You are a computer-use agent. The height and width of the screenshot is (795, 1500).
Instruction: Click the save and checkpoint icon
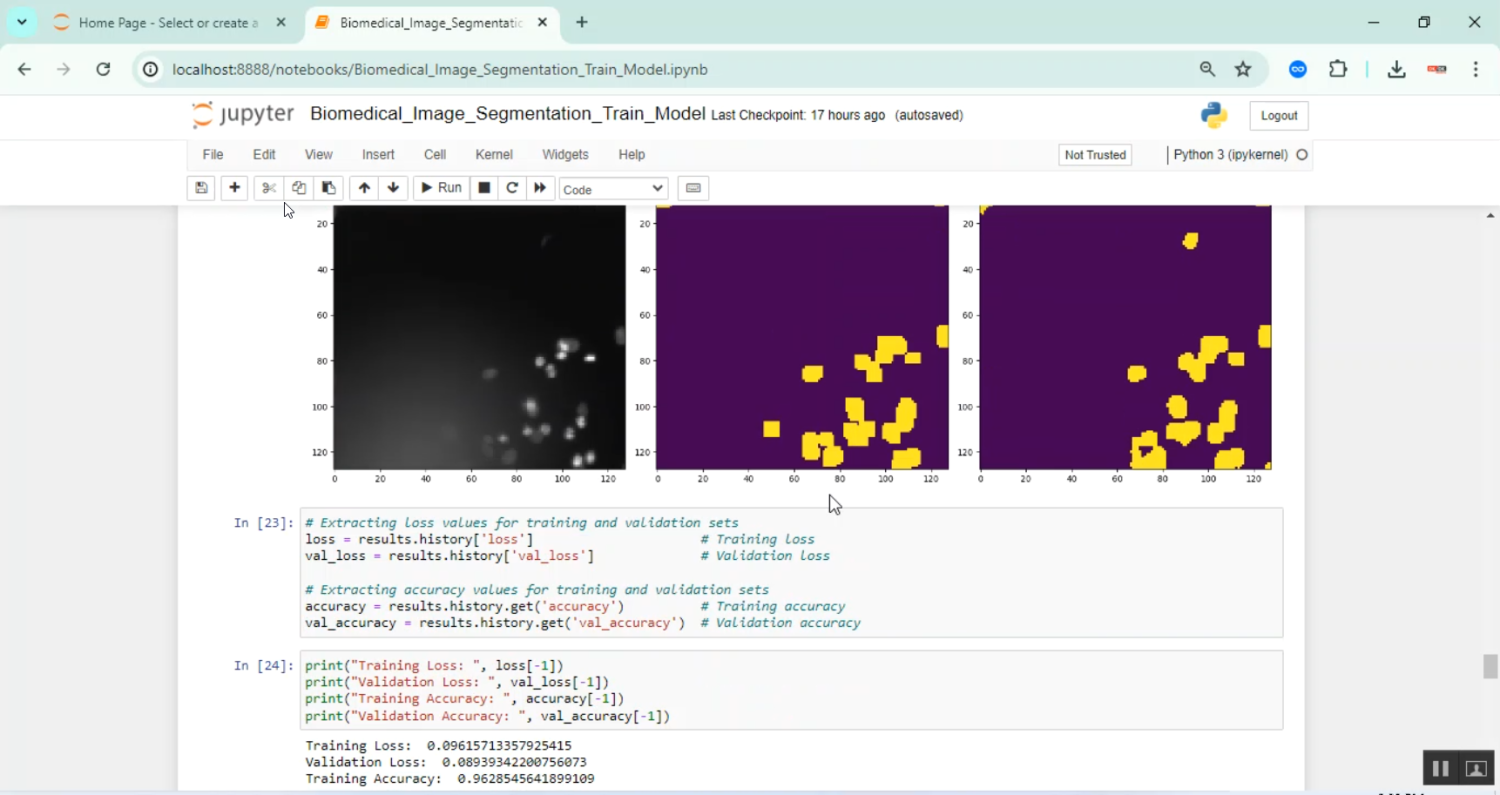click(x=201, y=188)
